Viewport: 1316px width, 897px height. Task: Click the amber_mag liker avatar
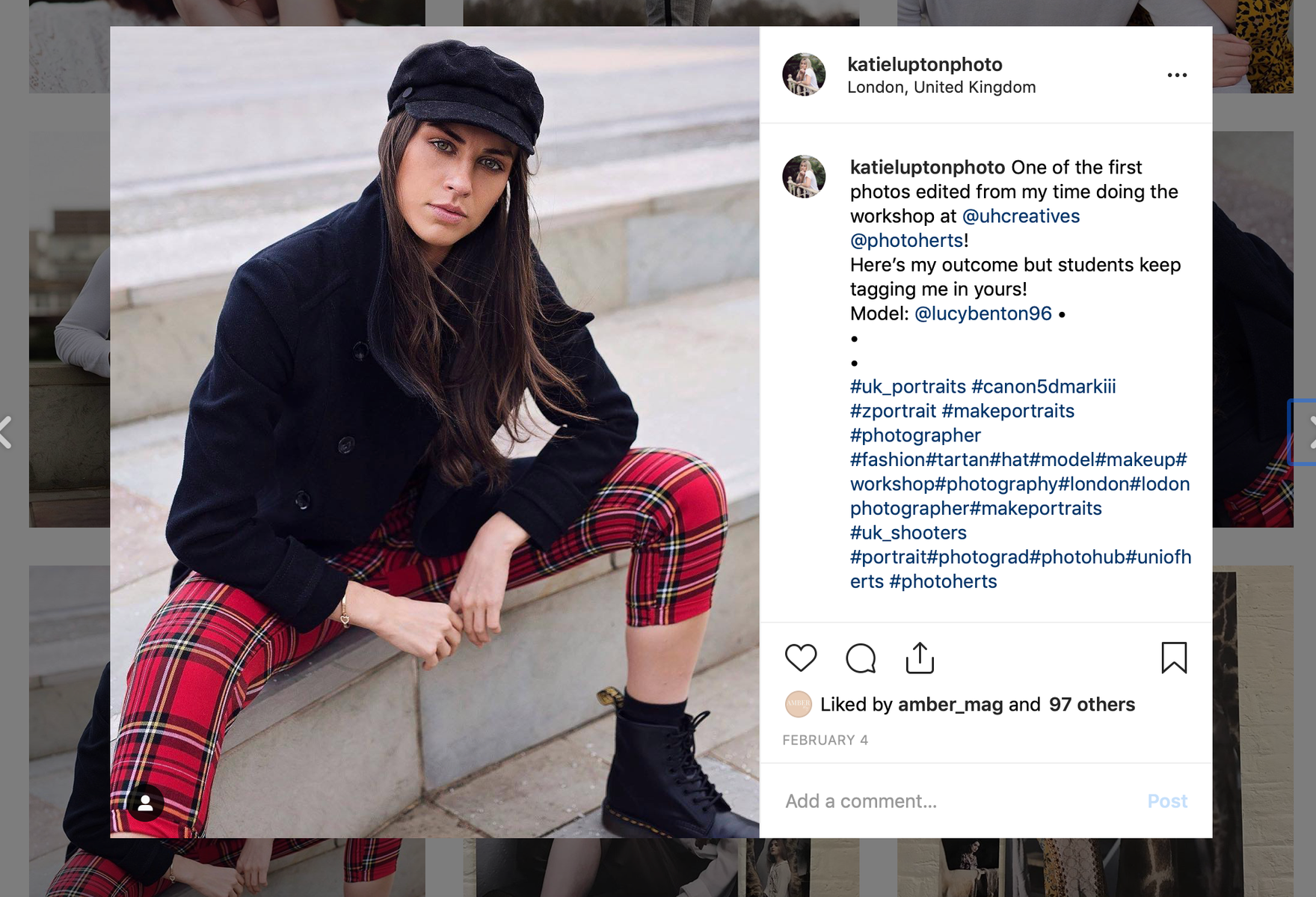(x=798, y=704)
